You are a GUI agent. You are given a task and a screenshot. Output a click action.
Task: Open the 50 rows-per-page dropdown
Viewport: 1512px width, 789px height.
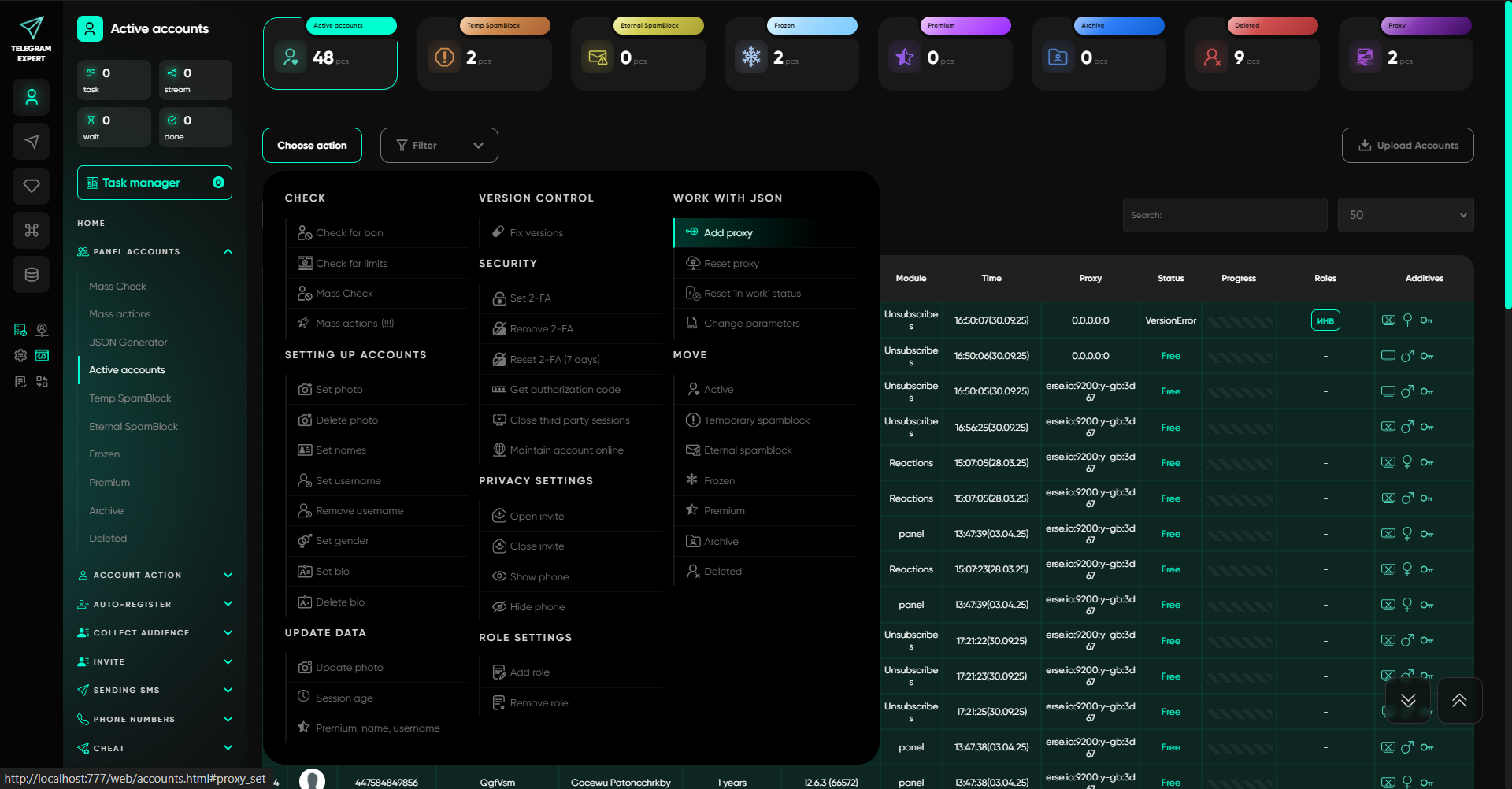pyautogui.click(x=1406, y=215)
